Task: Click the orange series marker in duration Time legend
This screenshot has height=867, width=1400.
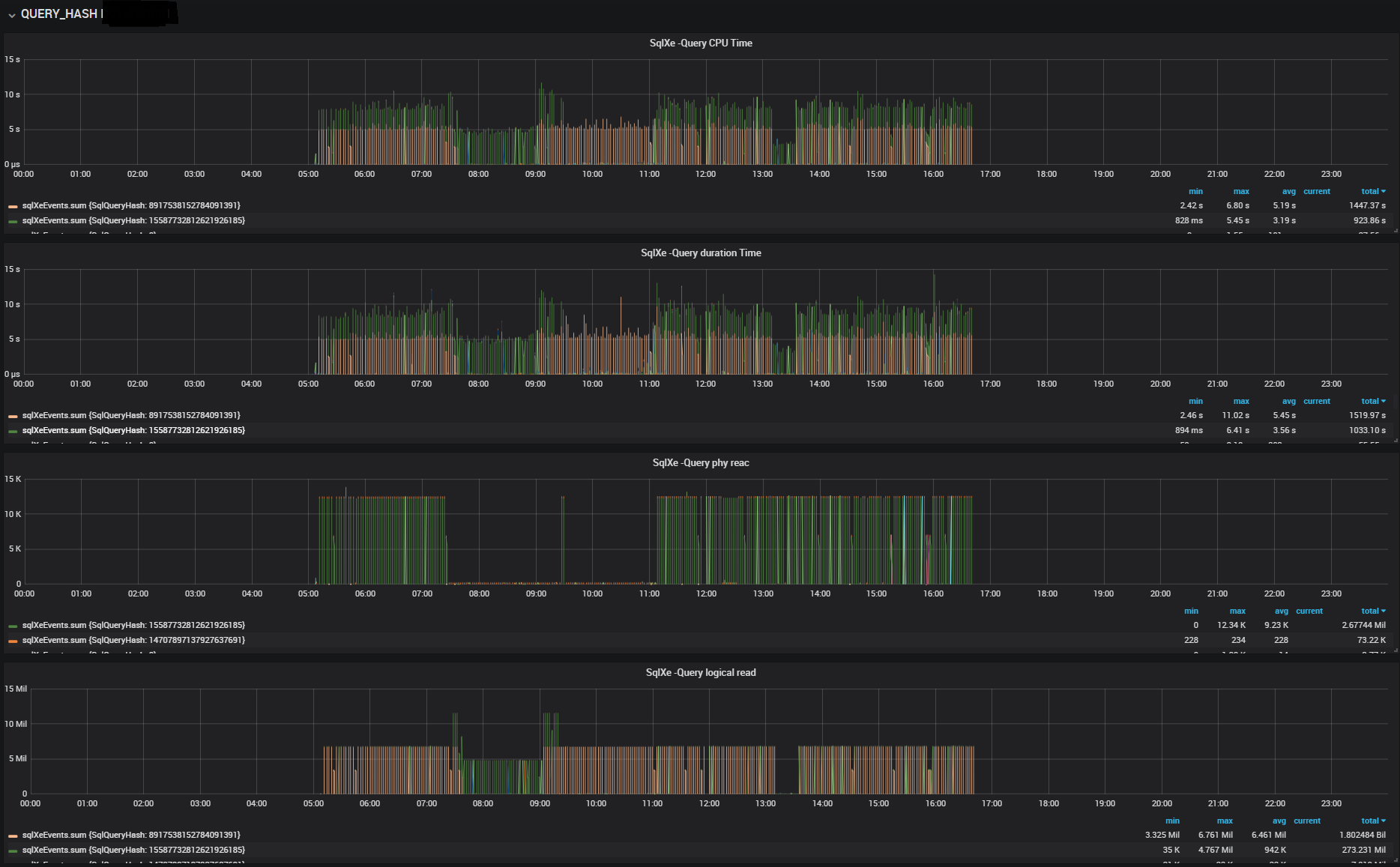Action: point(12,415)
